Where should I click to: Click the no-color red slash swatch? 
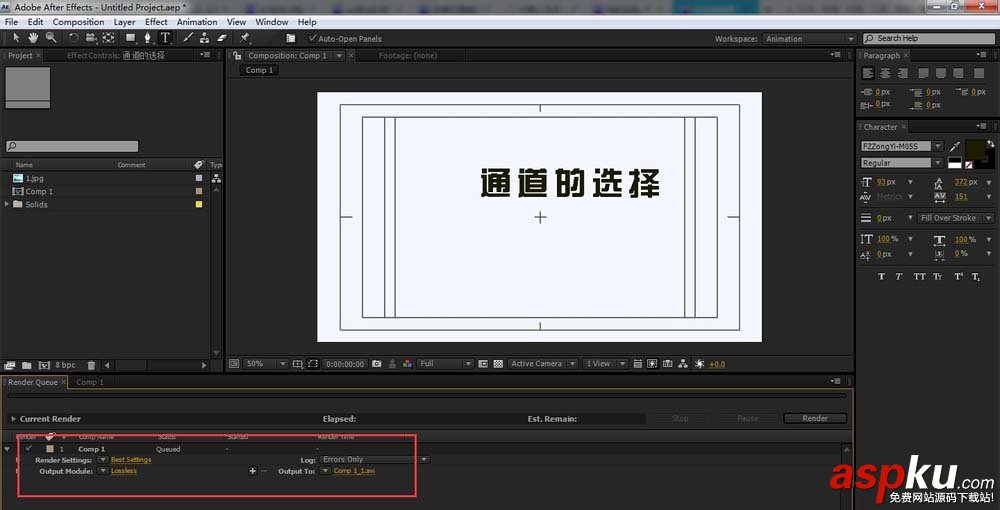coord(969,164)
